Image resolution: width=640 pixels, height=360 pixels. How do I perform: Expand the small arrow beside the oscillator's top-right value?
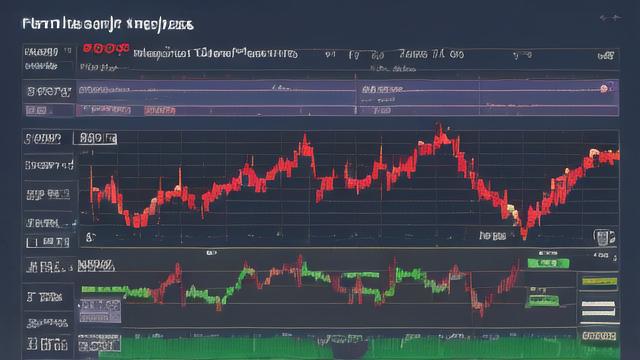click(x=615, y=257)
